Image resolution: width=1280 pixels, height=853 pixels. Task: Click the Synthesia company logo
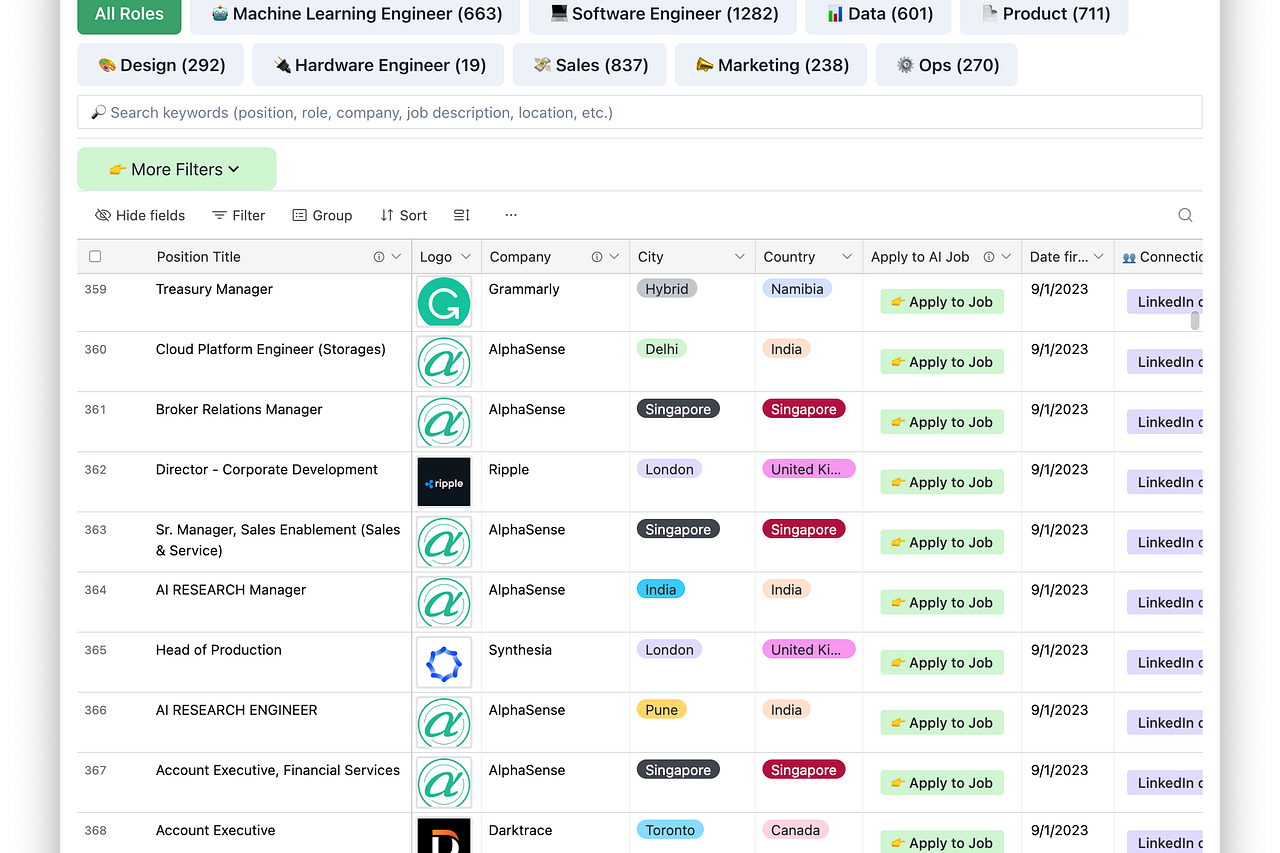point(443,662)
